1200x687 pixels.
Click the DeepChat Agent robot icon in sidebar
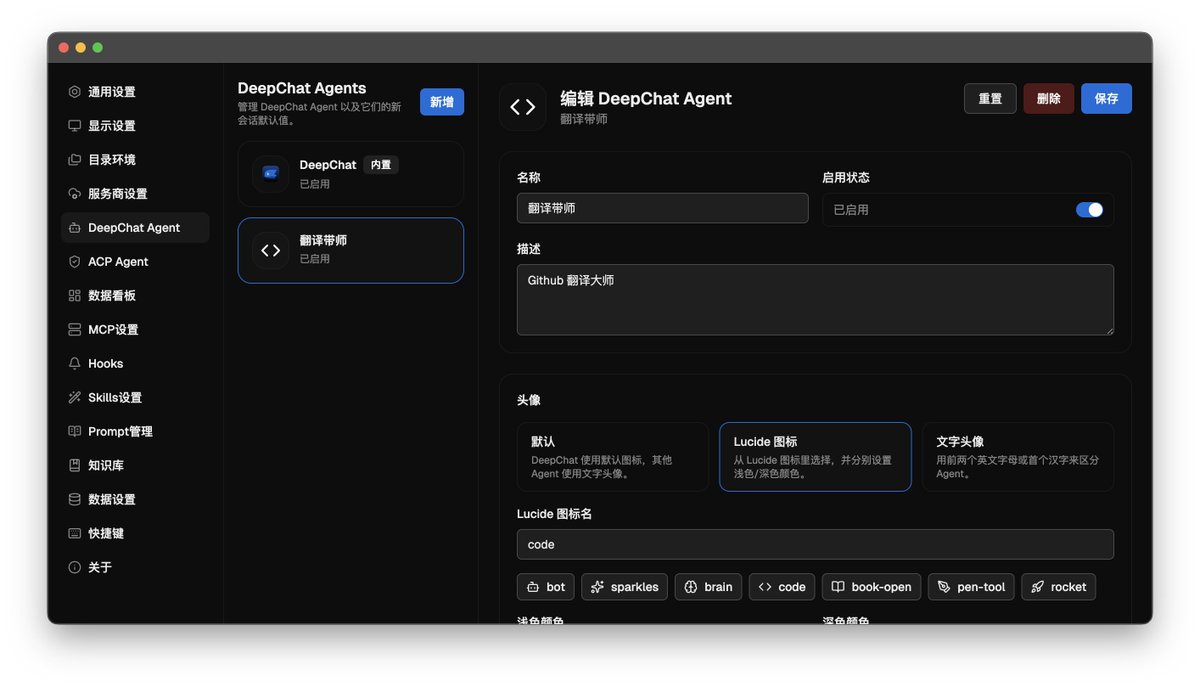(x=74, y=228)
